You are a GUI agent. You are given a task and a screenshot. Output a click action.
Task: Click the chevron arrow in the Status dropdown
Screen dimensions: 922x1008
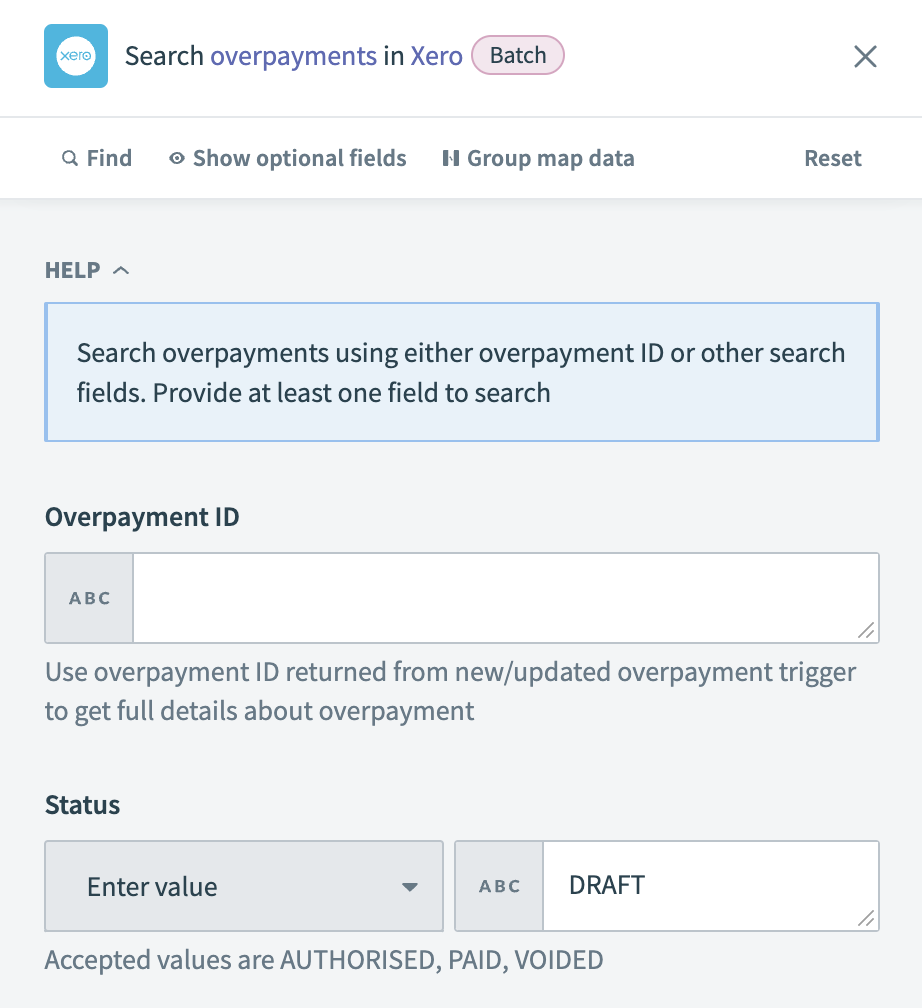point(411,886)
